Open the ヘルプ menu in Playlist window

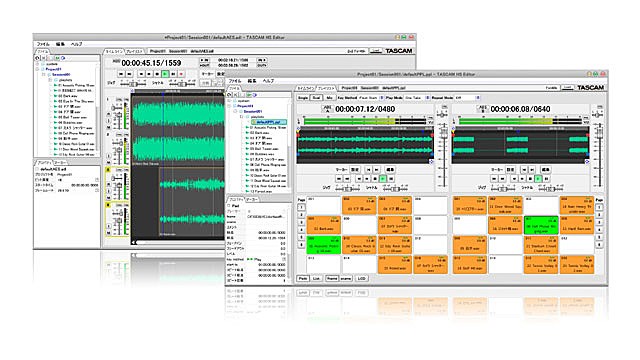(268, 81)
